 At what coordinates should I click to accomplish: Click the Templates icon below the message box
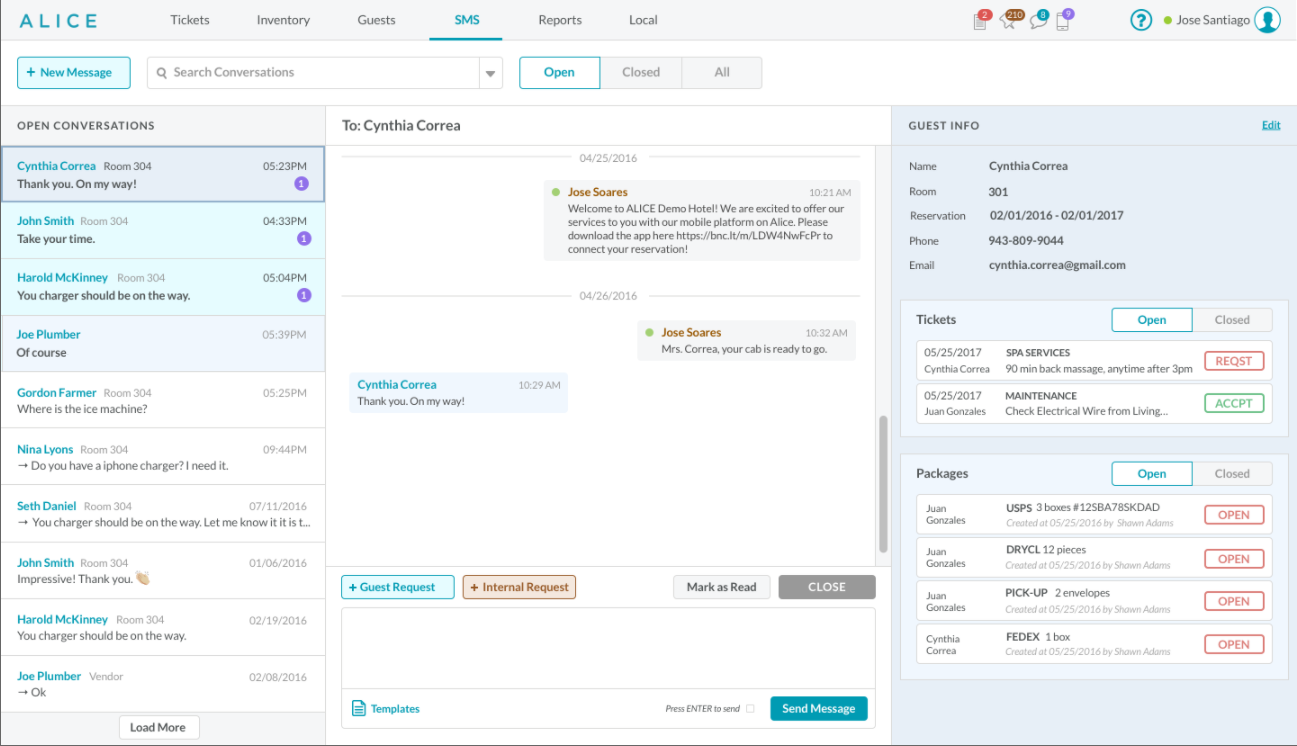point(358,708)
